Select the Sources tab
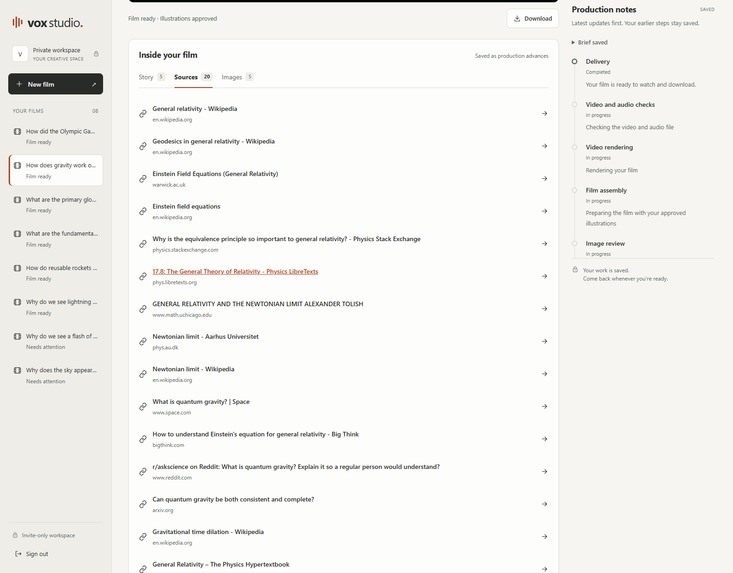The width and height of the screenshot is (733, 573). click(x=193, y=77)
